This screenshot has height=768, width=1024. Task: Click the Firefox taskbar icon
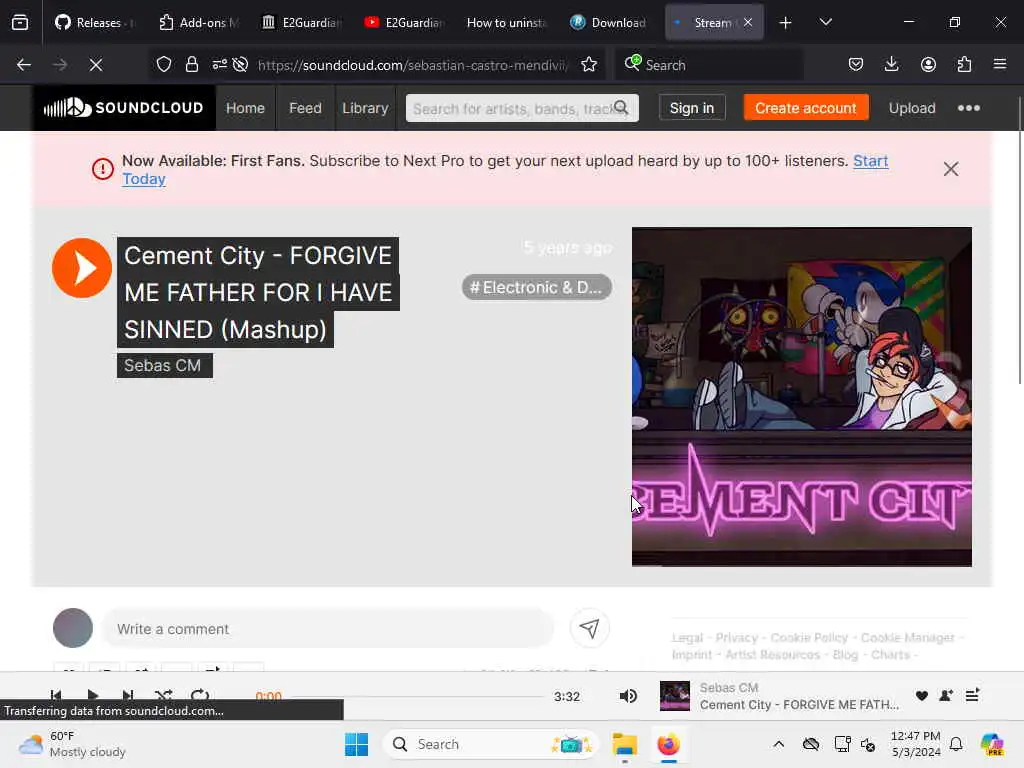click(x=668, y=744)
